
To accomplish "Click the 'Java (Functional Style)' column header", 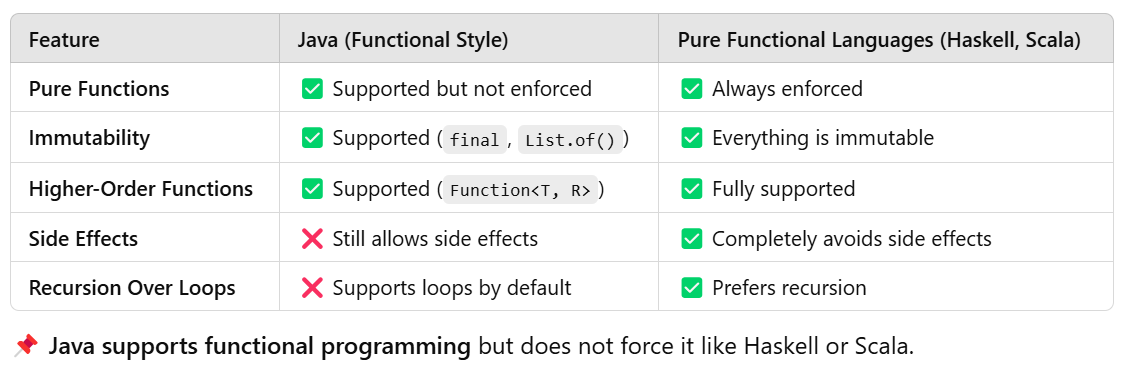I will (403, 39).
